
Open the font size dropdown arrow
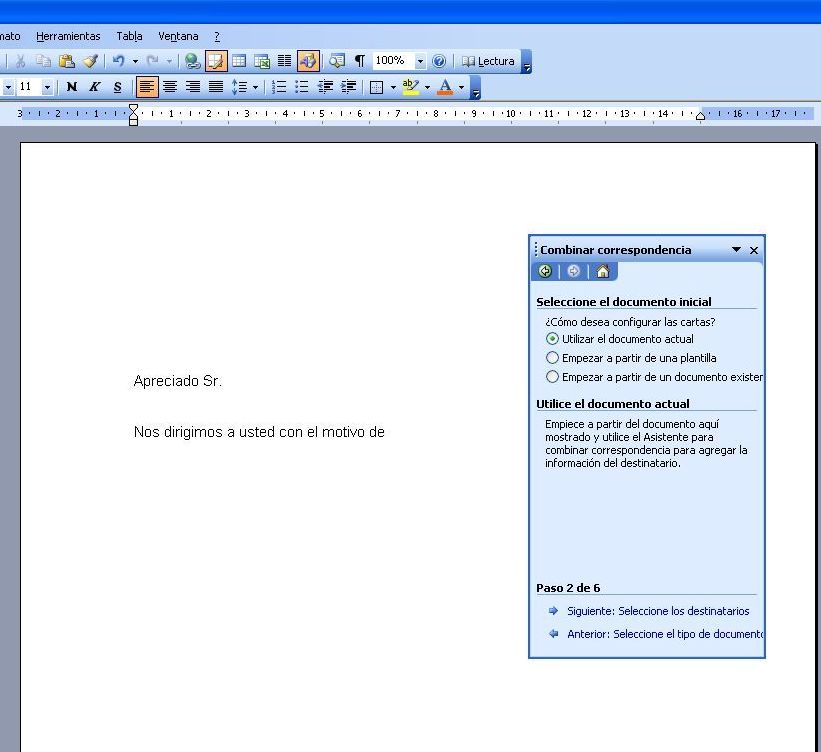[47, 87]
